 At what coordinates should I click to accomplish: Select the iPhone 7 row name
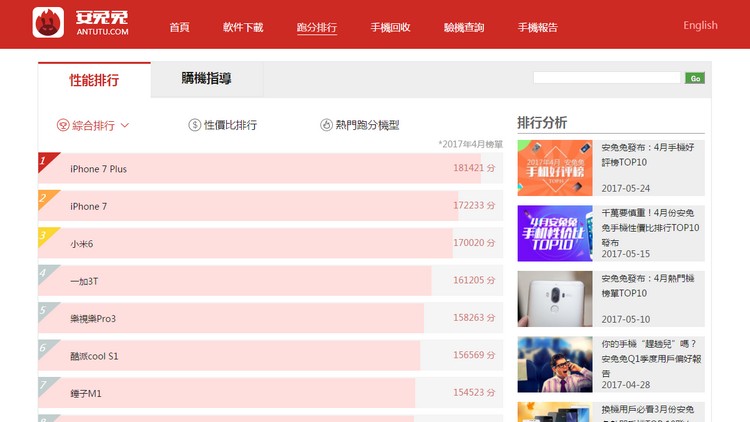pos(88,206)
